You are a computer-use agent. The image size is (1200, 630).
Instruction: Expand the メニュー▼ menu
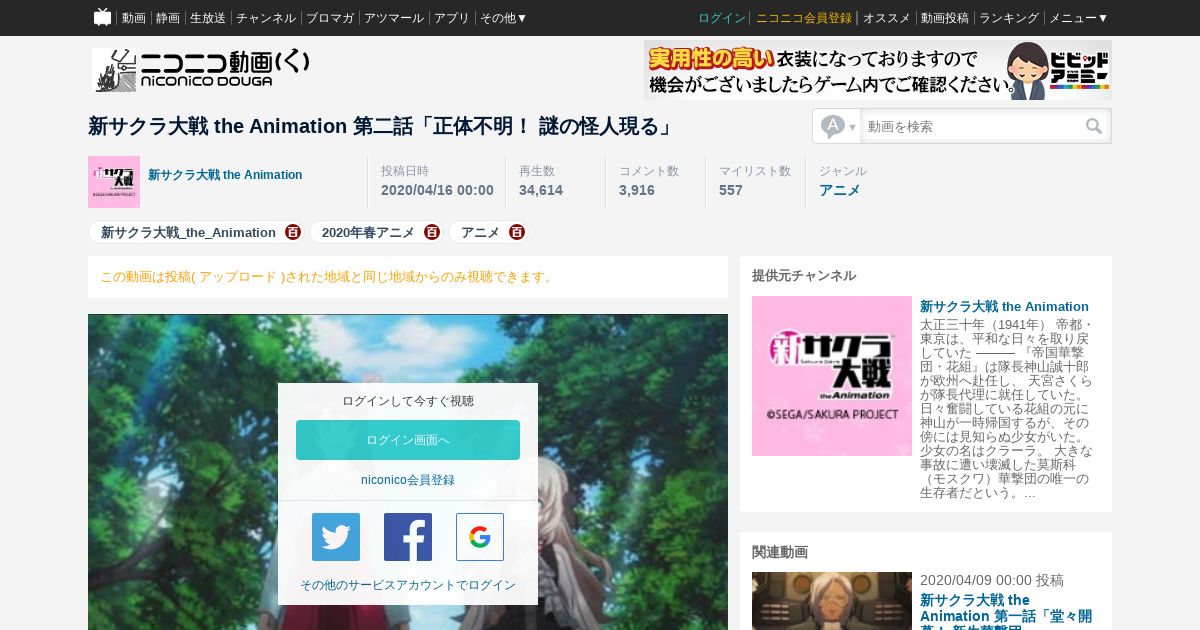(x=1078, y=18)
